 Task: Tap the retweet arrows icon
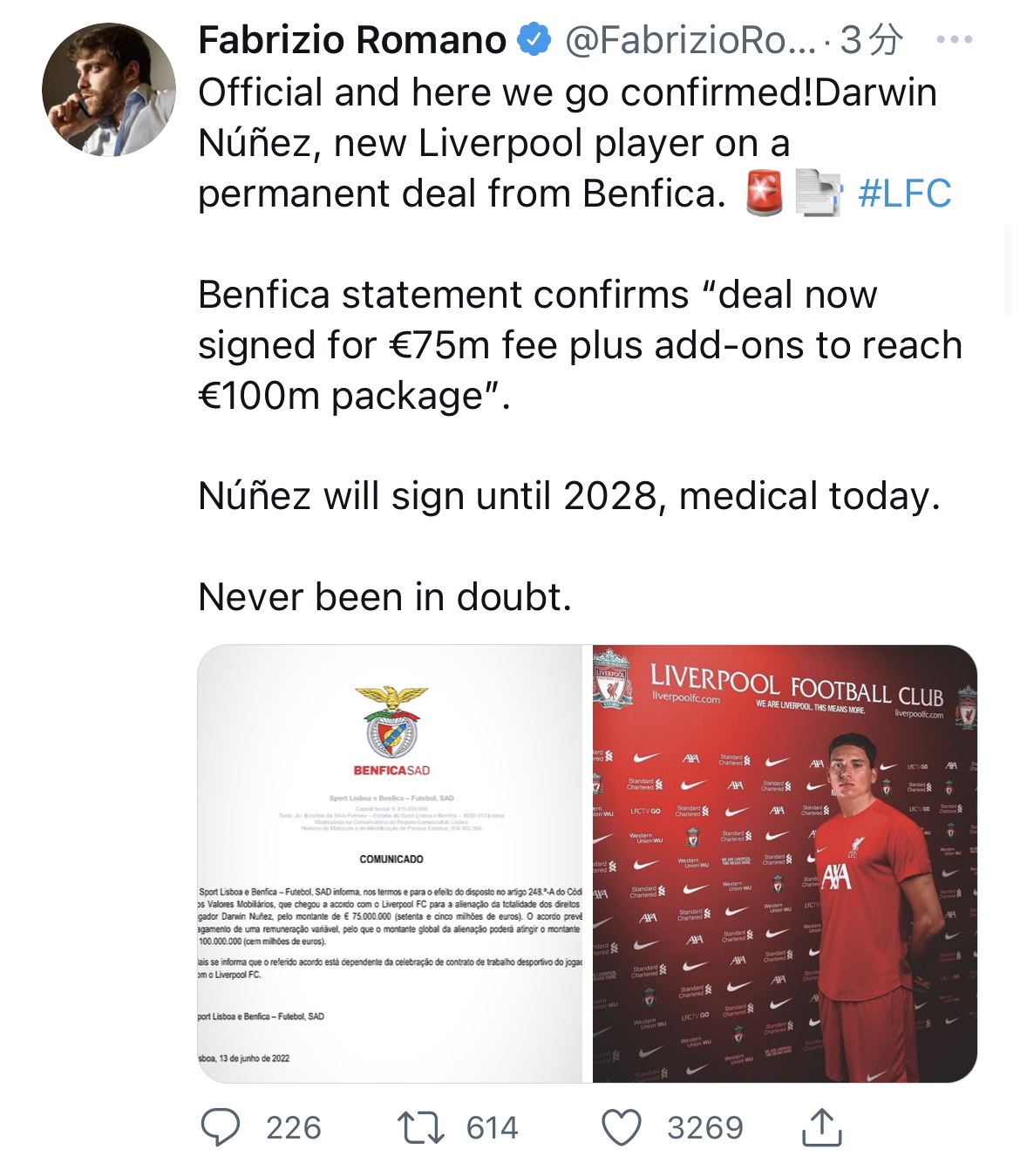(x=420, y=1127)
